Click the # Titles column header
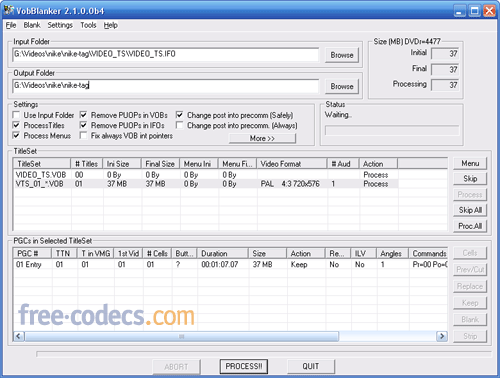The height and width of the screenshot is (378, 500). [87, 164]
